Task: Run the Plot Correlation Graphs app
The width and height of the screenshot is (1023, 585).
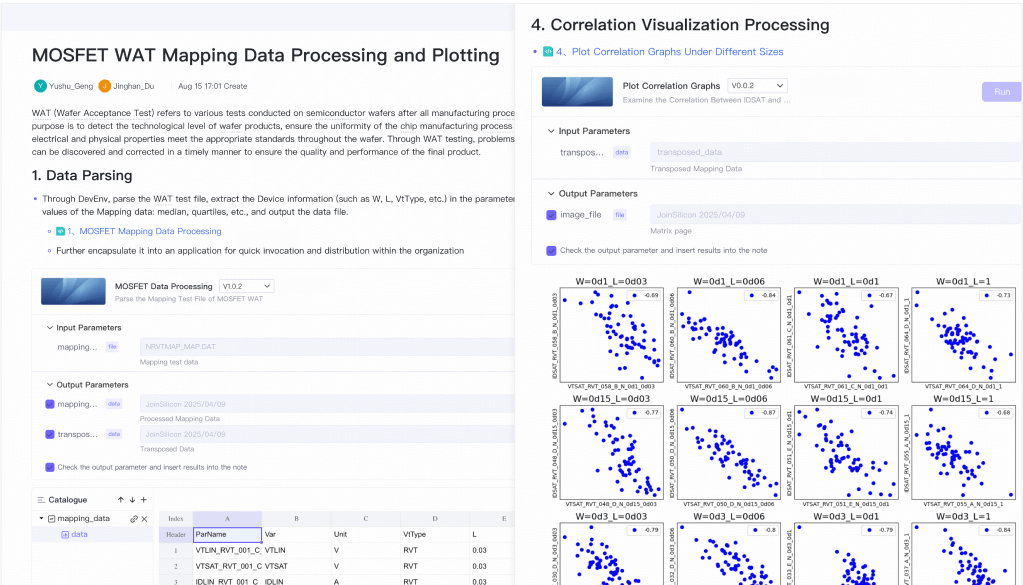Action: click(x=1002, y=92)
